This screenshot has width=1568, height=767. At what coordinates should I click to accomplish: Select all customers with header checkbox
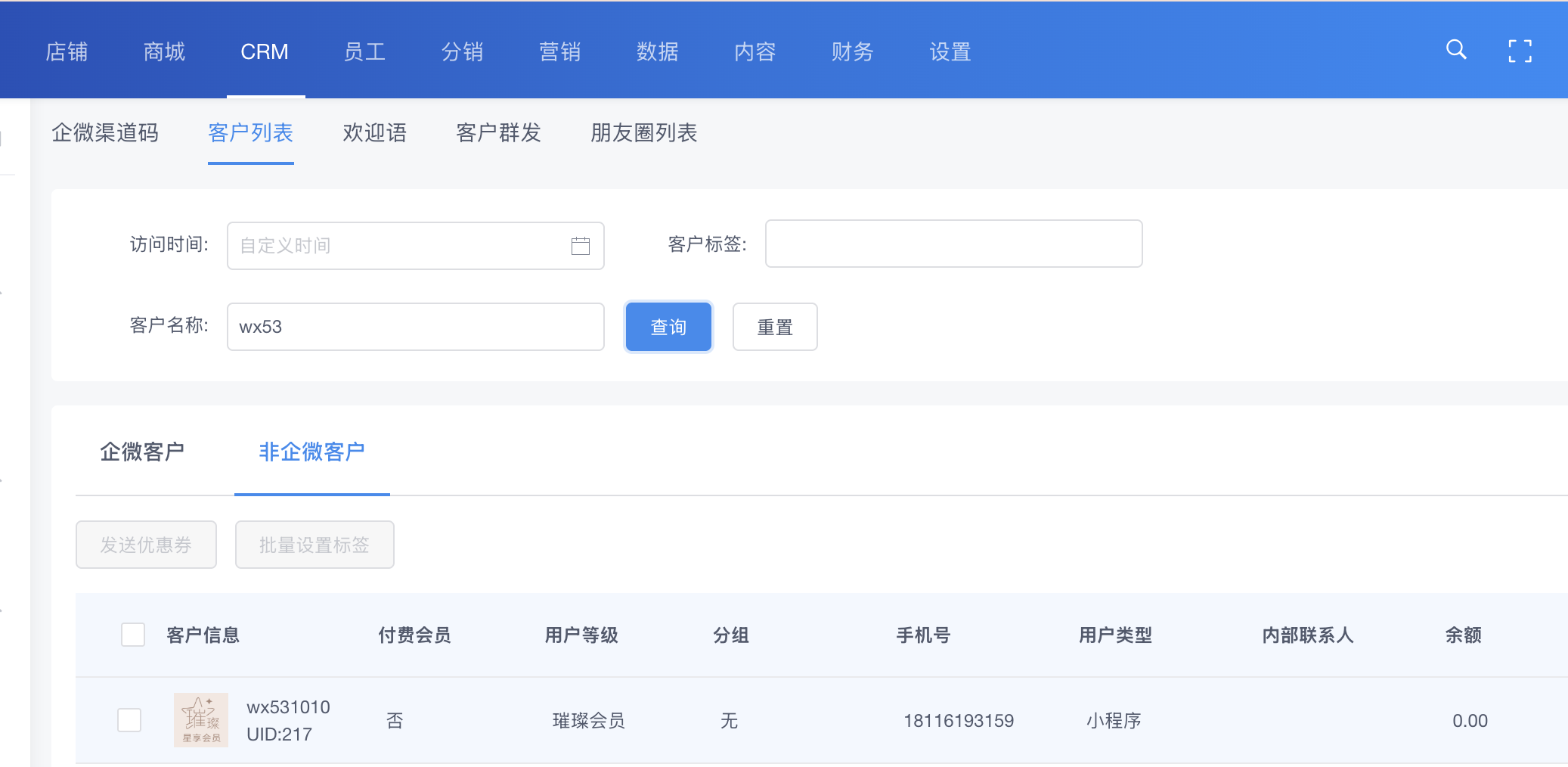coord(133,635)
